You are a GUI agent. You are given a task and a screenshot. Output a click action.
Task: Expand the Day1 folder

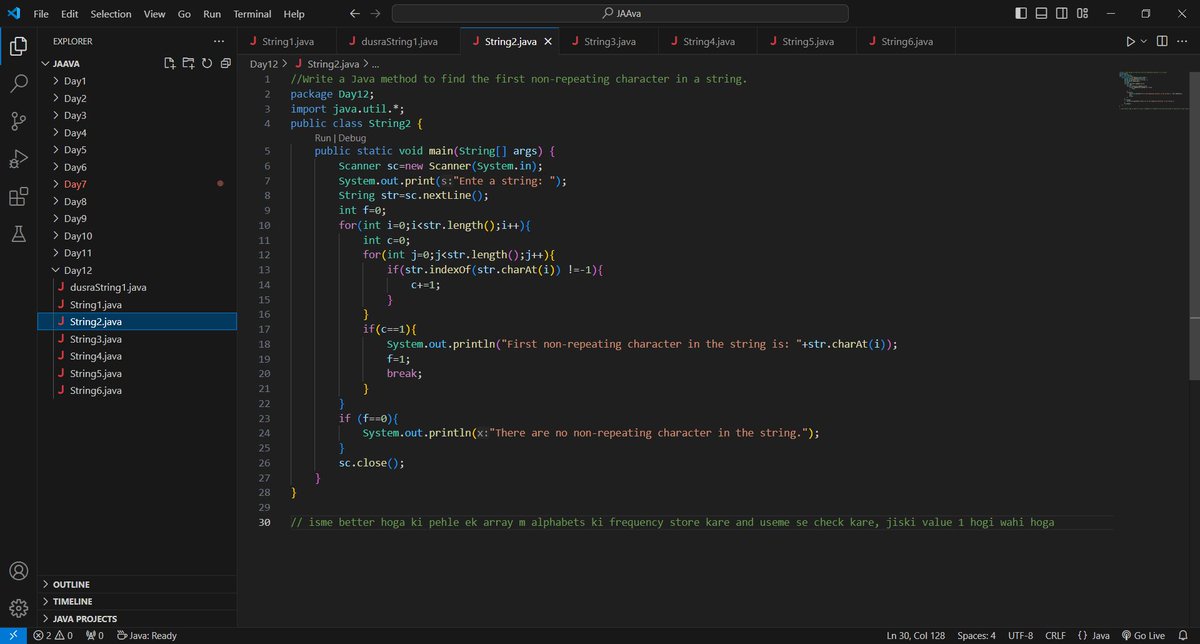[138, 81]
